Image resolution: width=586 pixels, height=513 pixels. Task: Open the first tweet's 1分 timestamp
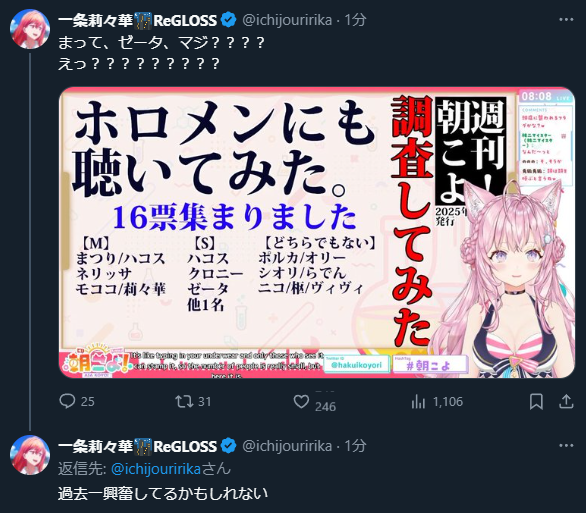(355, 20)
